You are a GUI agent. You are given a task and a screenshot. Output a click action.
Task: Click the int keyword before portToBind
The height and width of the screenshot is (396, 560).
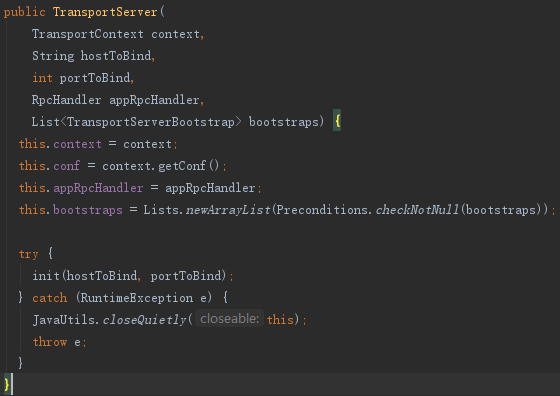tap(42, 78)
